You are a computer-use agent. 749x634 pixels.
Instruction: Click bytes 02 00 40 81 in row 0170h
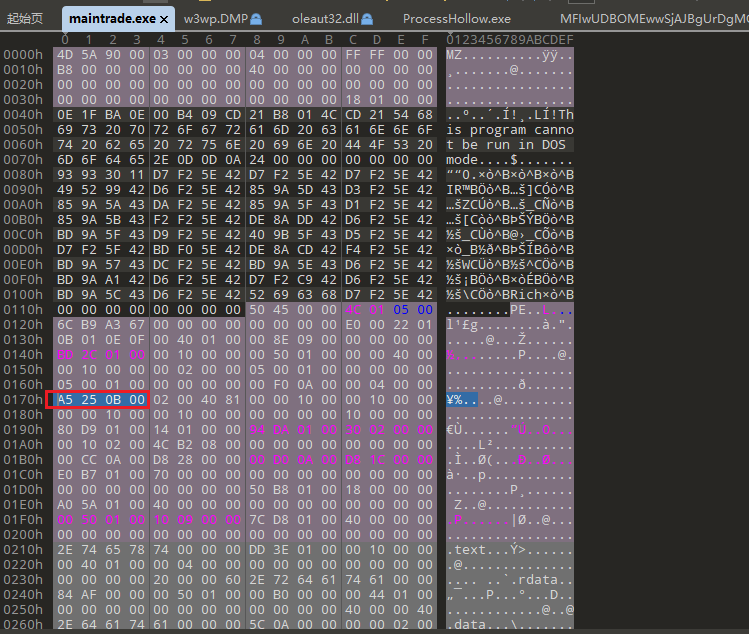coord(197,399)
